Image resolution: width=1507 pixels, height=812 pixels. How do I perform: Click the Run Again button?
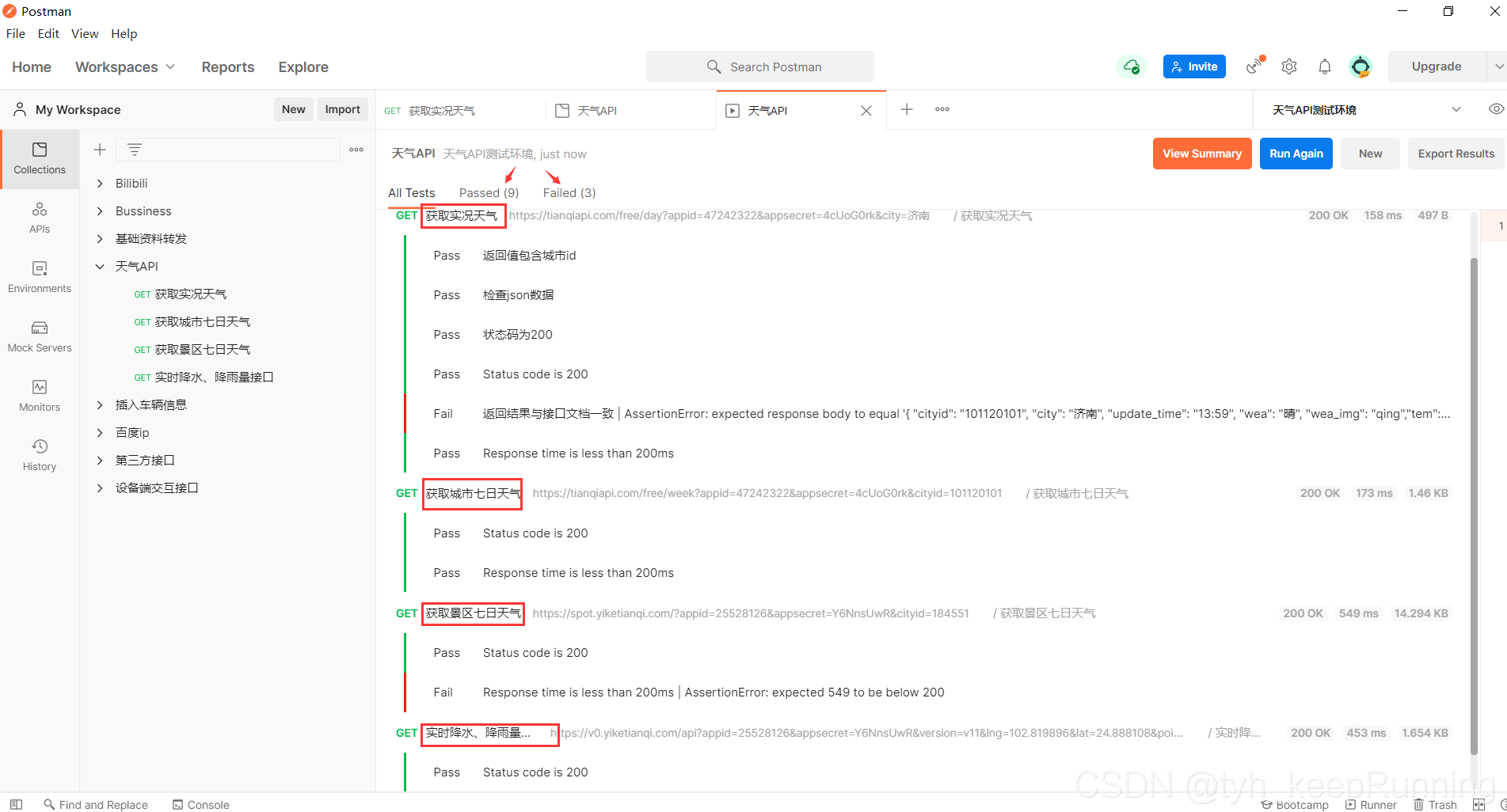tap(1296, 154)
